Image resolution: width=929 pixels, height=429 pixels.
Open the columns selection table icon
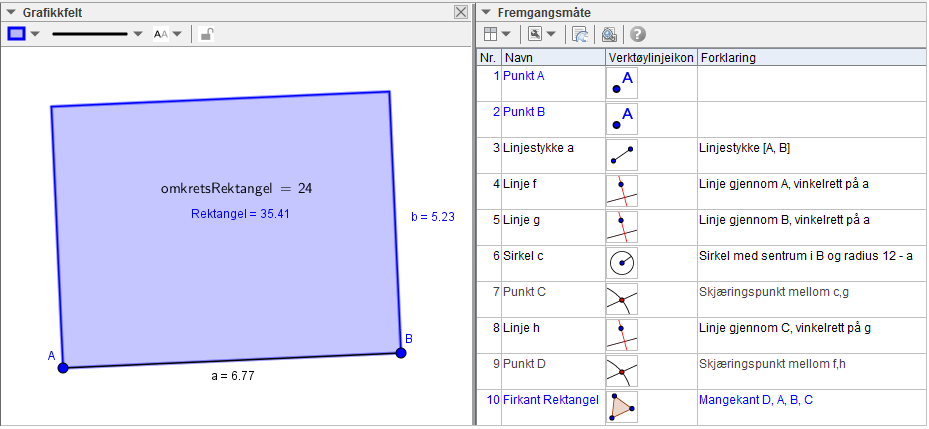[491, 34]
